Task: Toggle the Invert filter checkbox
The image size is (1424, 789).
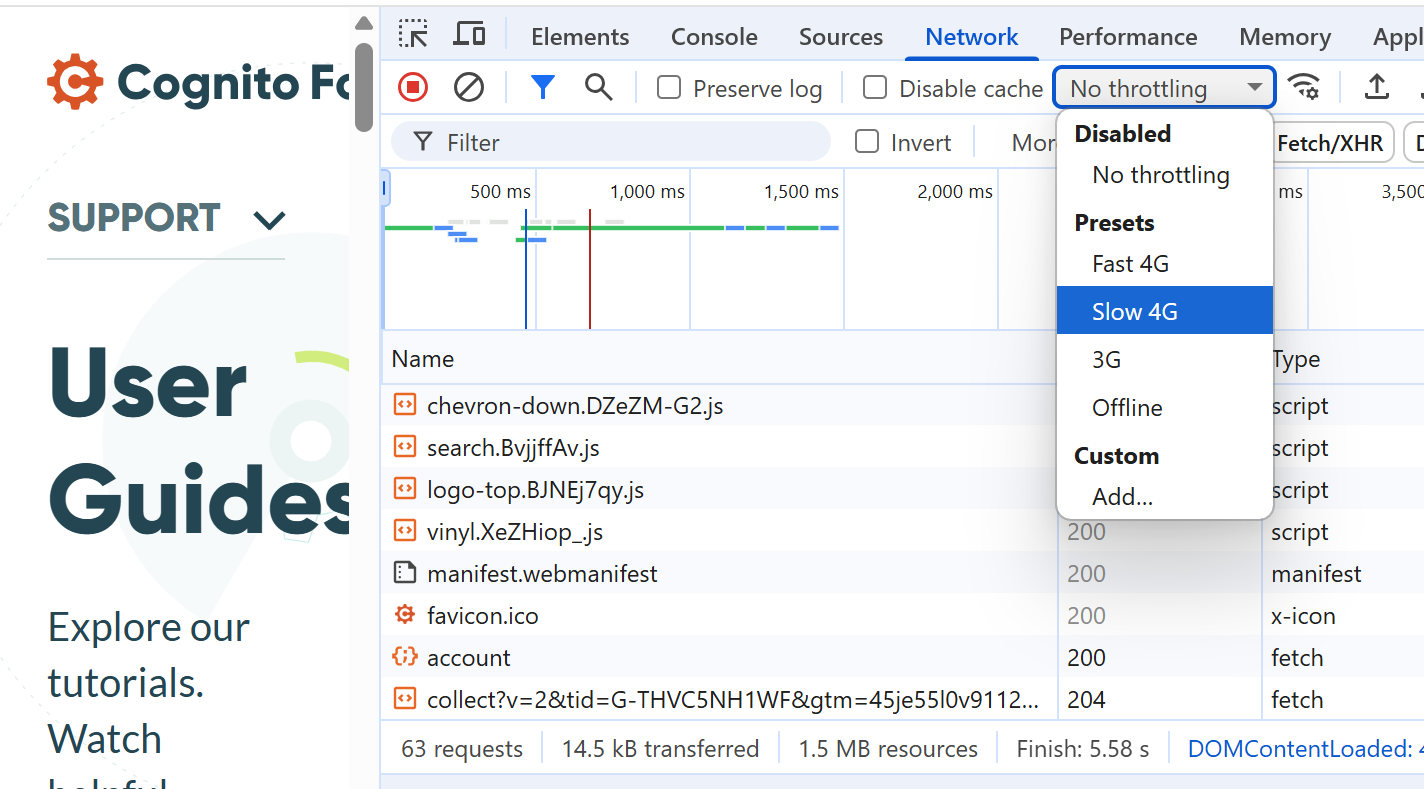Action: pos(866,142)
